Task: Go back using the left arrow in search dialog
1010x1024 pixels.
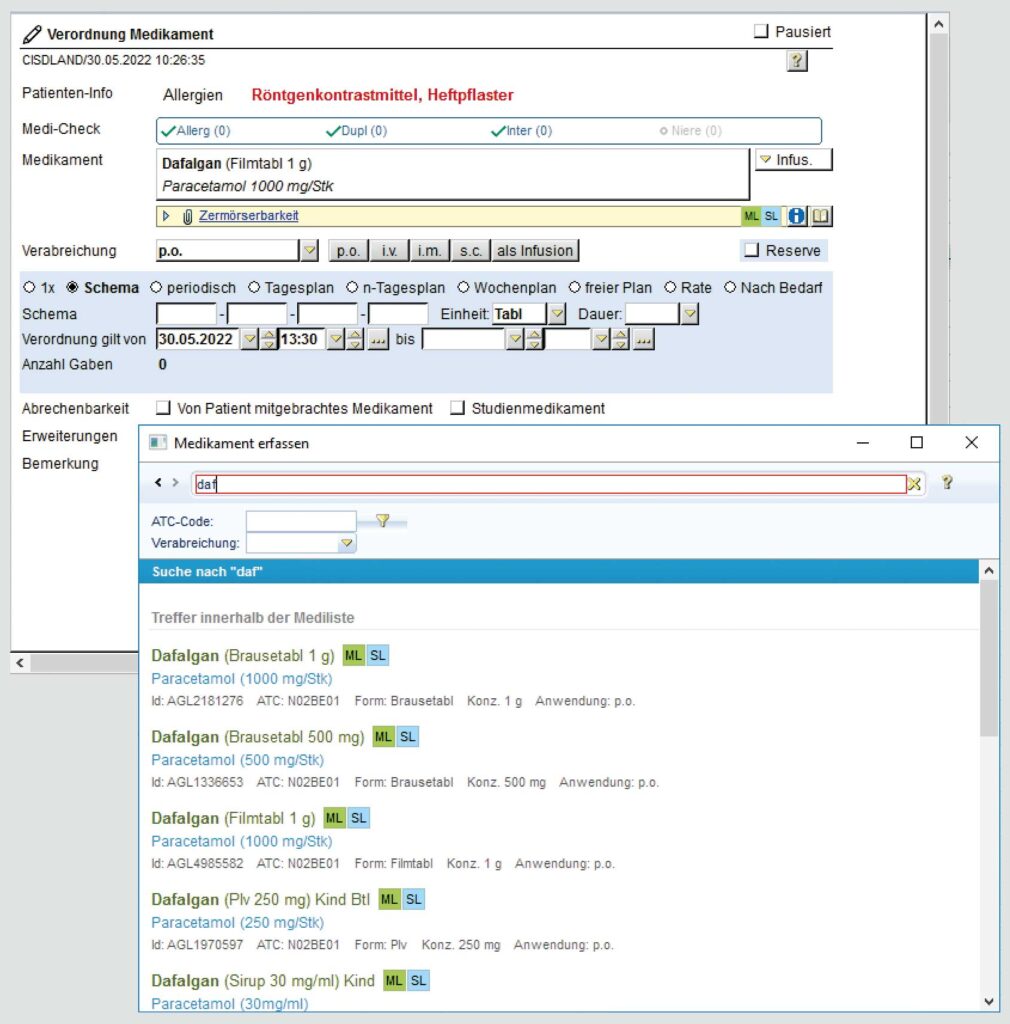Action: (158, 483)
